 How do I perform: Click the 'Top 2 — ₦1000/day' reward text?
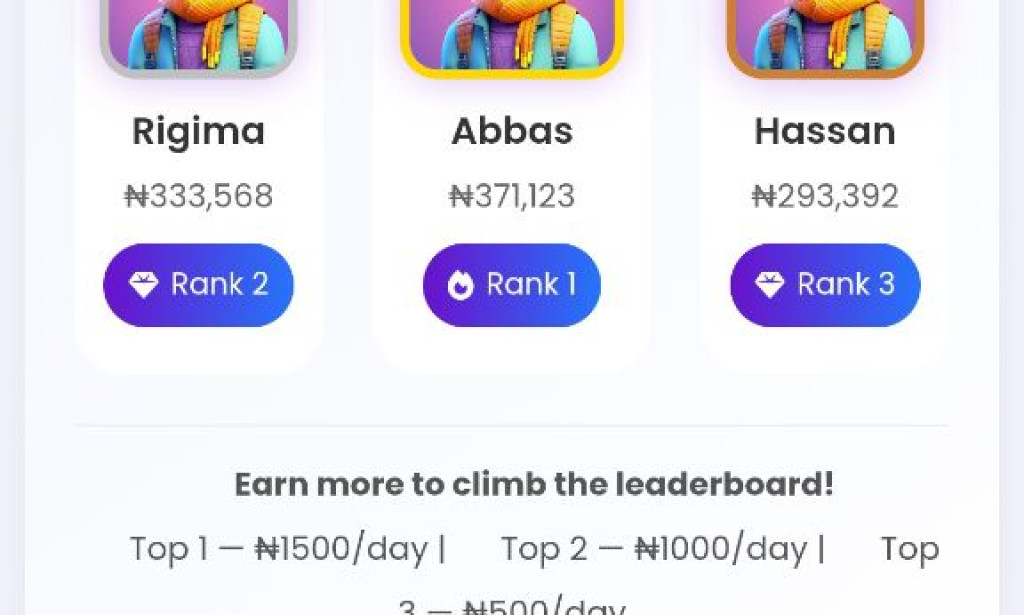tap(660, 548)
